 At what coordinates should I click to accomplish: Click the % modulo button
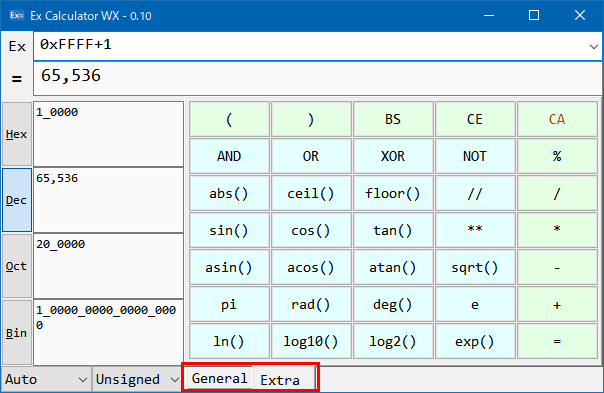(x=557, y=156)
